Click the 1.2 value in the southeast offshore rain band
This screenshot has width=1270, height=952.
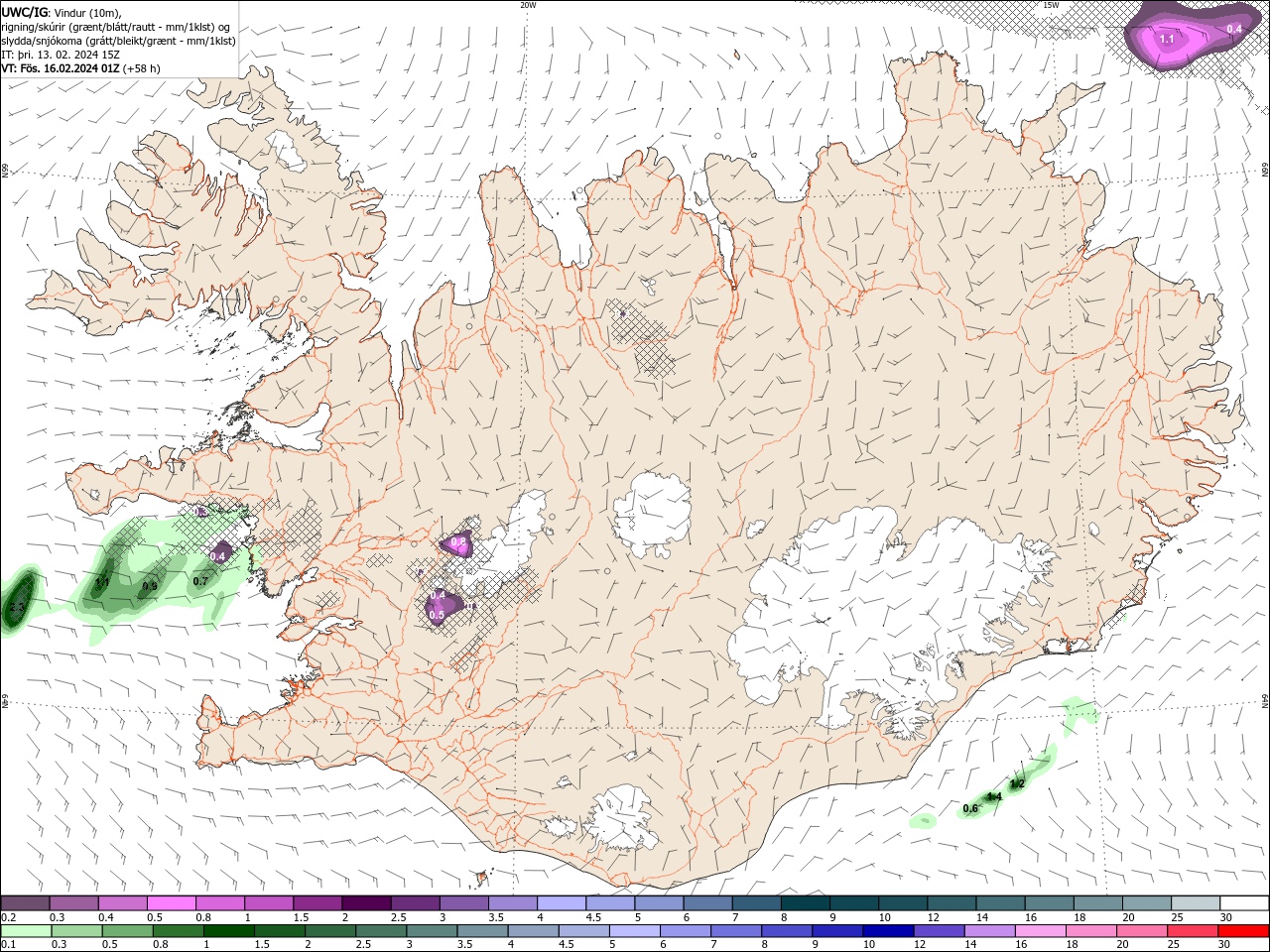pyautogui.click(x=1017, y=784)
